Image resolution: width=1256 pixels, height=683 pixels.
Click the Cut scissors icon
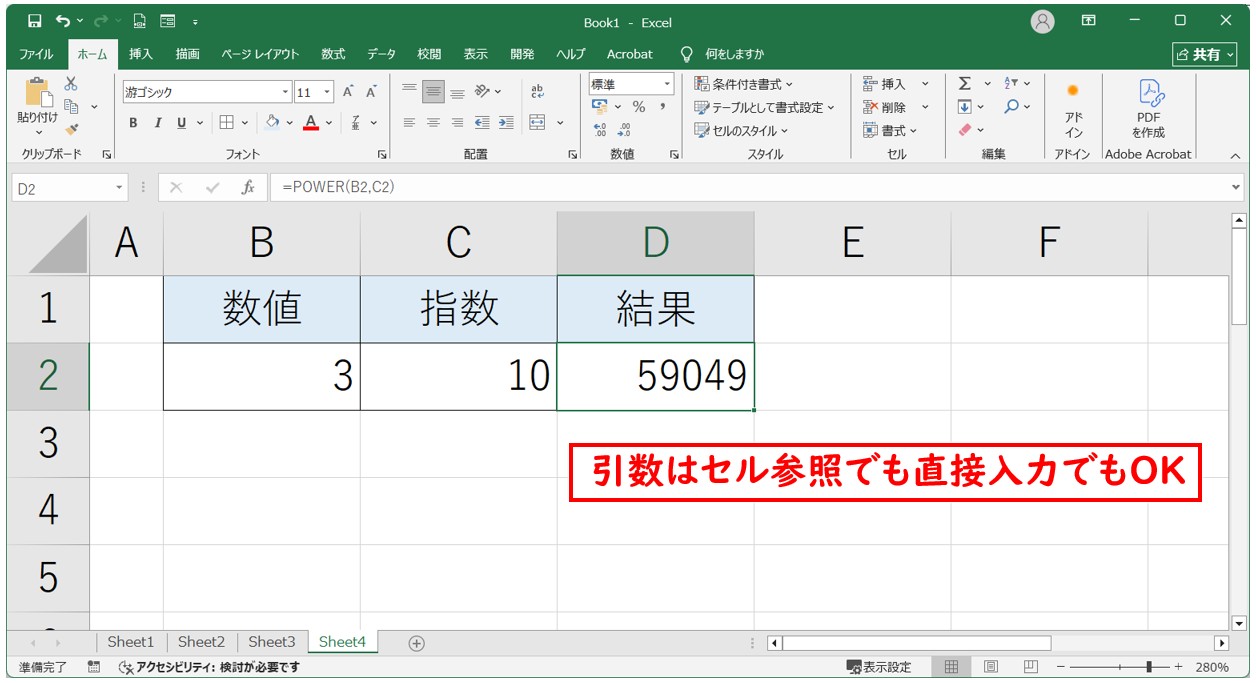[x=71, y=84]
